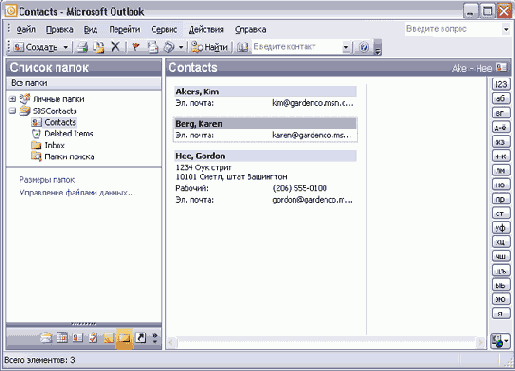Open the Введите контакт dropdown arrow

click(346, 47)
